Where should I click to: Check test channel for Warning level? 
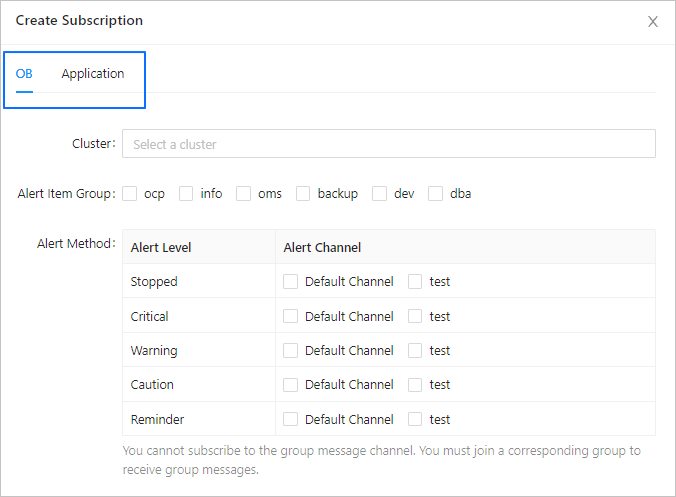click(416, 351)
